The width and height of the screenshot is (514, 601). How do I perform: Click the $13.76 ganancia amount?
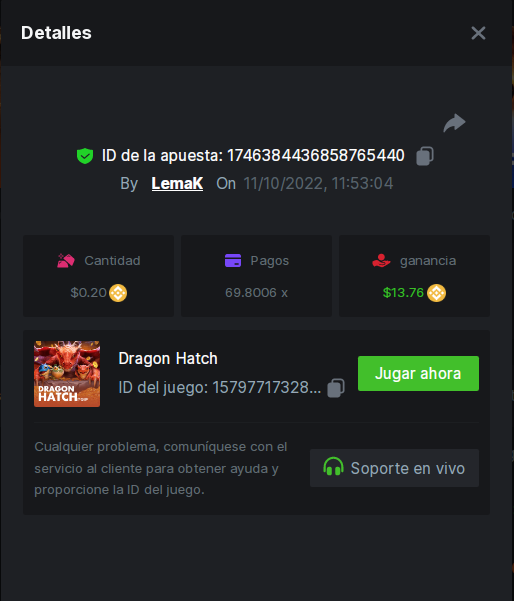tap(403, 293)
